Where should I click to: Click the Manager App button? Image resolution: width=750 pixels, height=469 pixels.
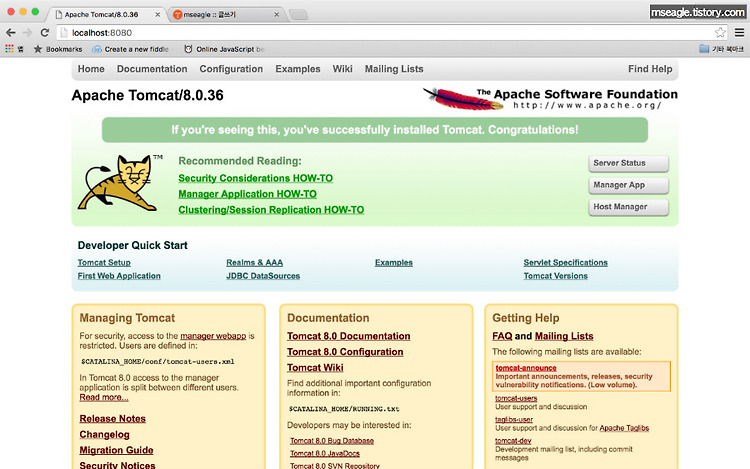click(629, 185)
